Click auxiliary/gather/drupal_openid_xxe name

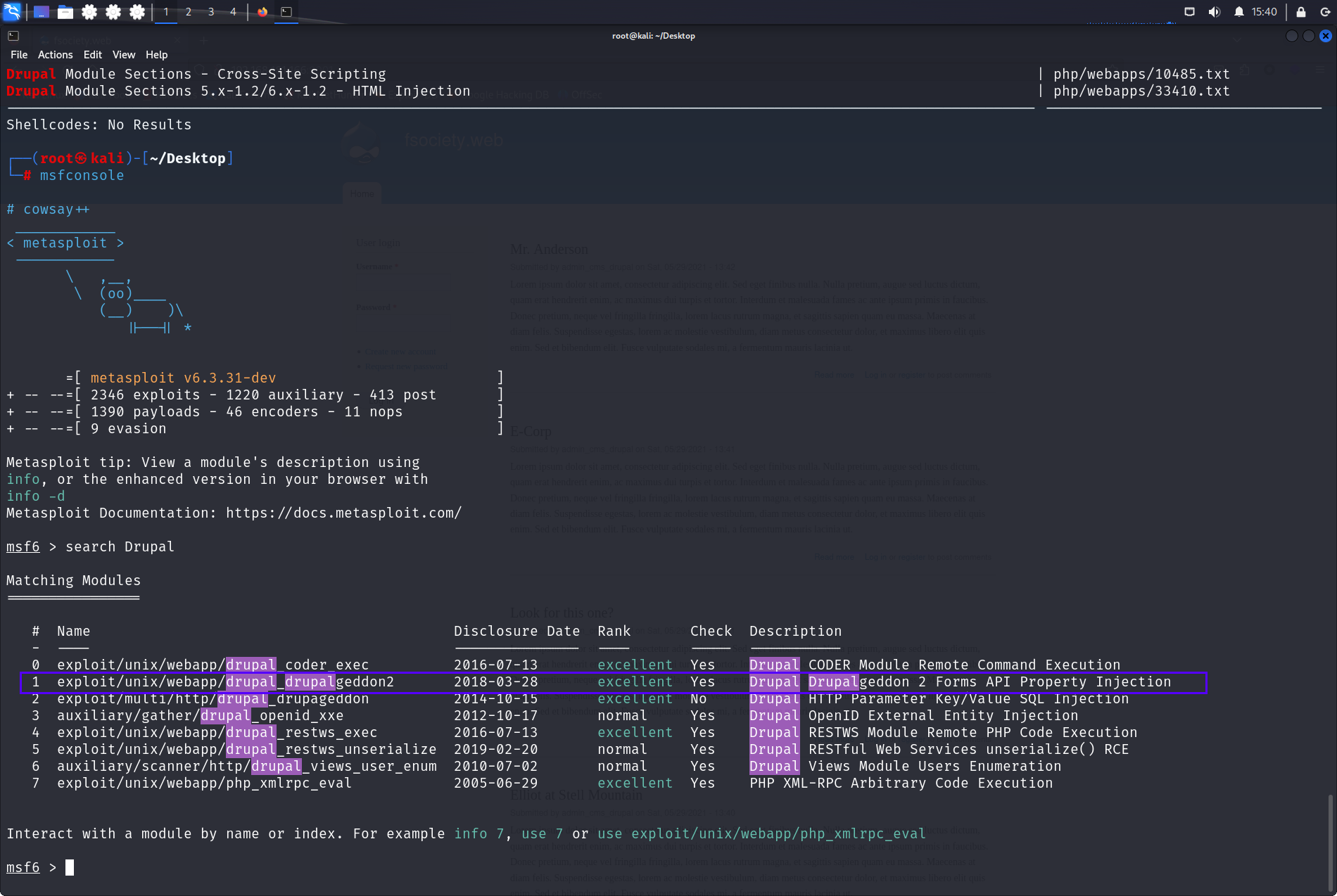pyautogui.click(x=200, y=715)
